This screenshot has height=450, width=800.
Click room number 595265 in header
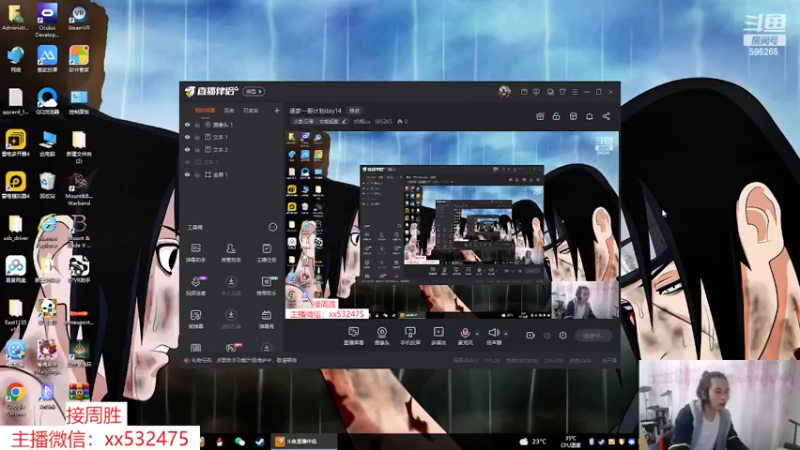tap(383, 121)
